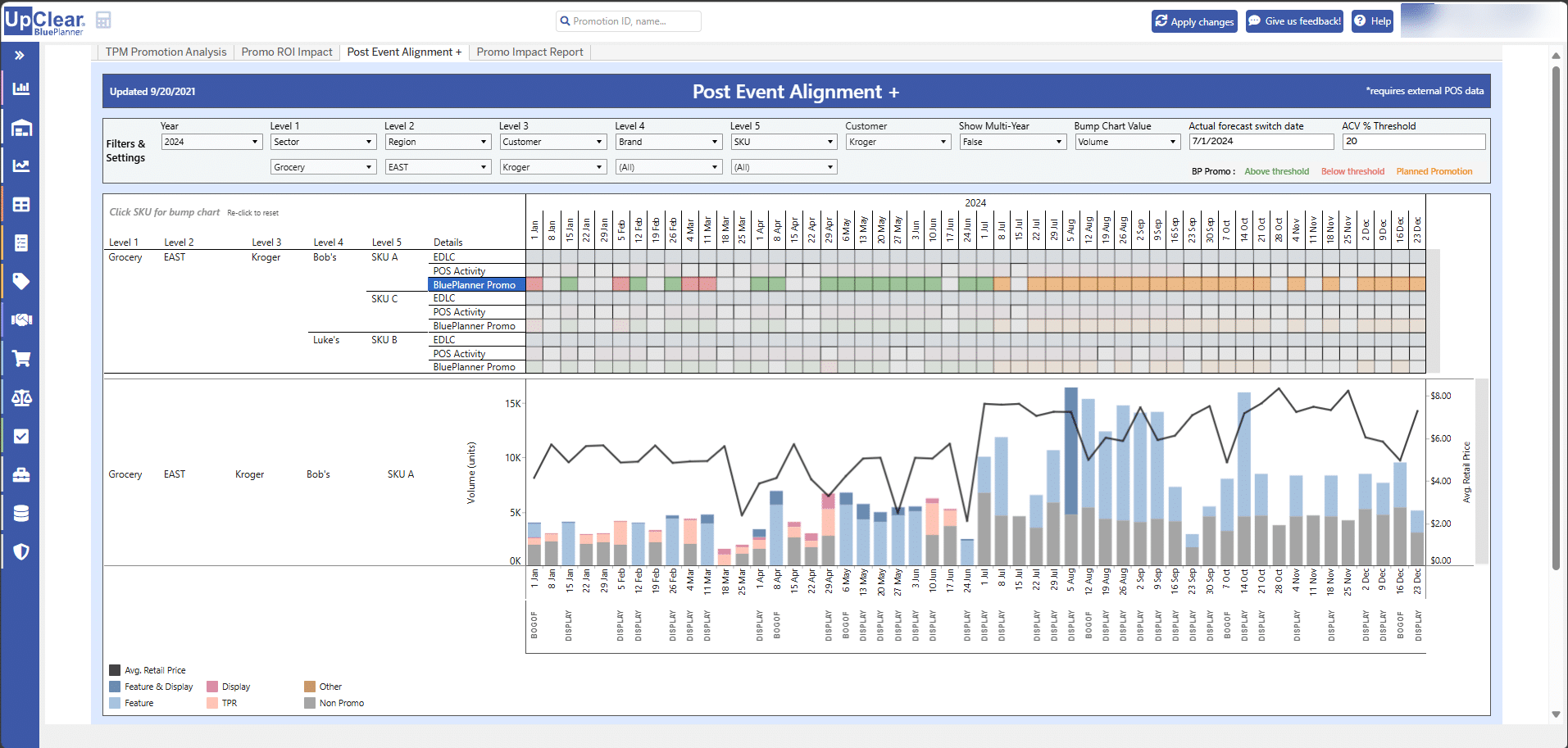Click Apply changes button
Viewport: 1568px width, 748px height.
[1193, 21]
